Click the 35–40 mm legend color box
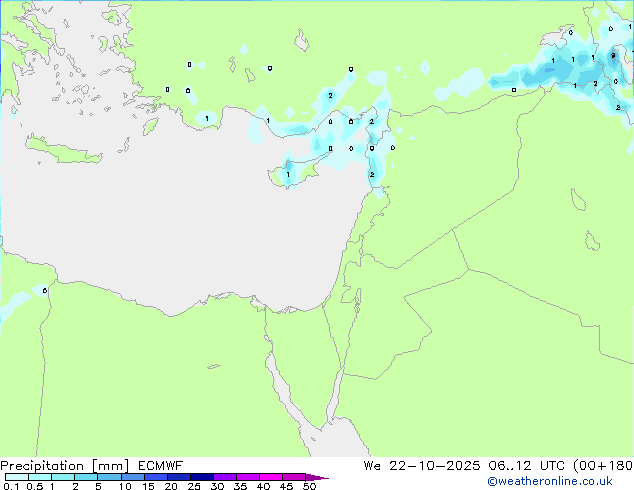 click(x=248, y=477)
